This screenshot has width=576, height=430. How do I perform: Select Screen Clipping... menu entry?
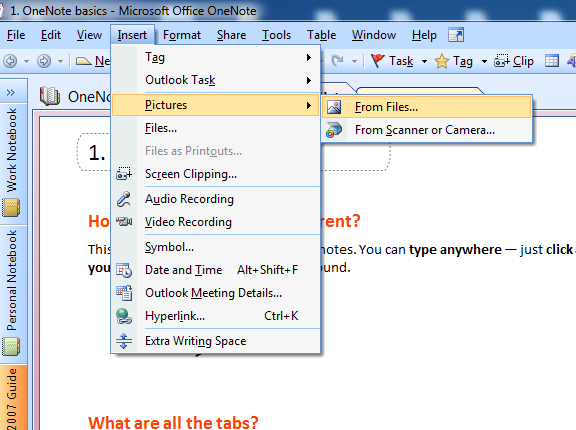coord(215,174)
